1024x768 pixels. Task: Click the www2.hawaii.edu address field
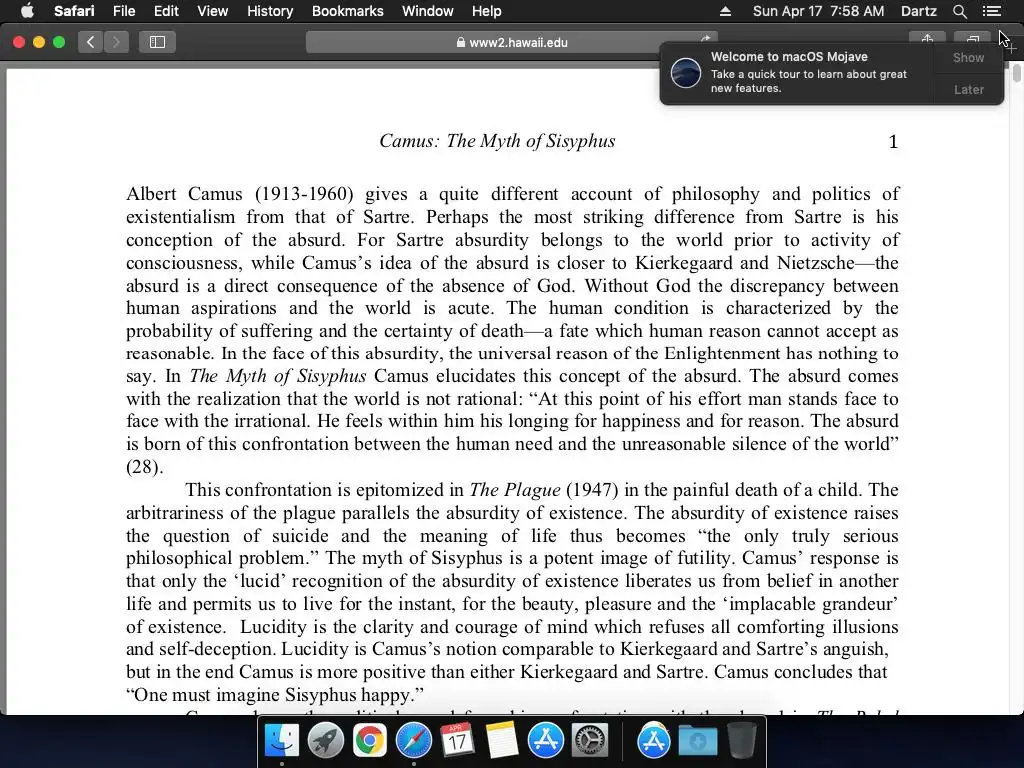coord(511,42)
